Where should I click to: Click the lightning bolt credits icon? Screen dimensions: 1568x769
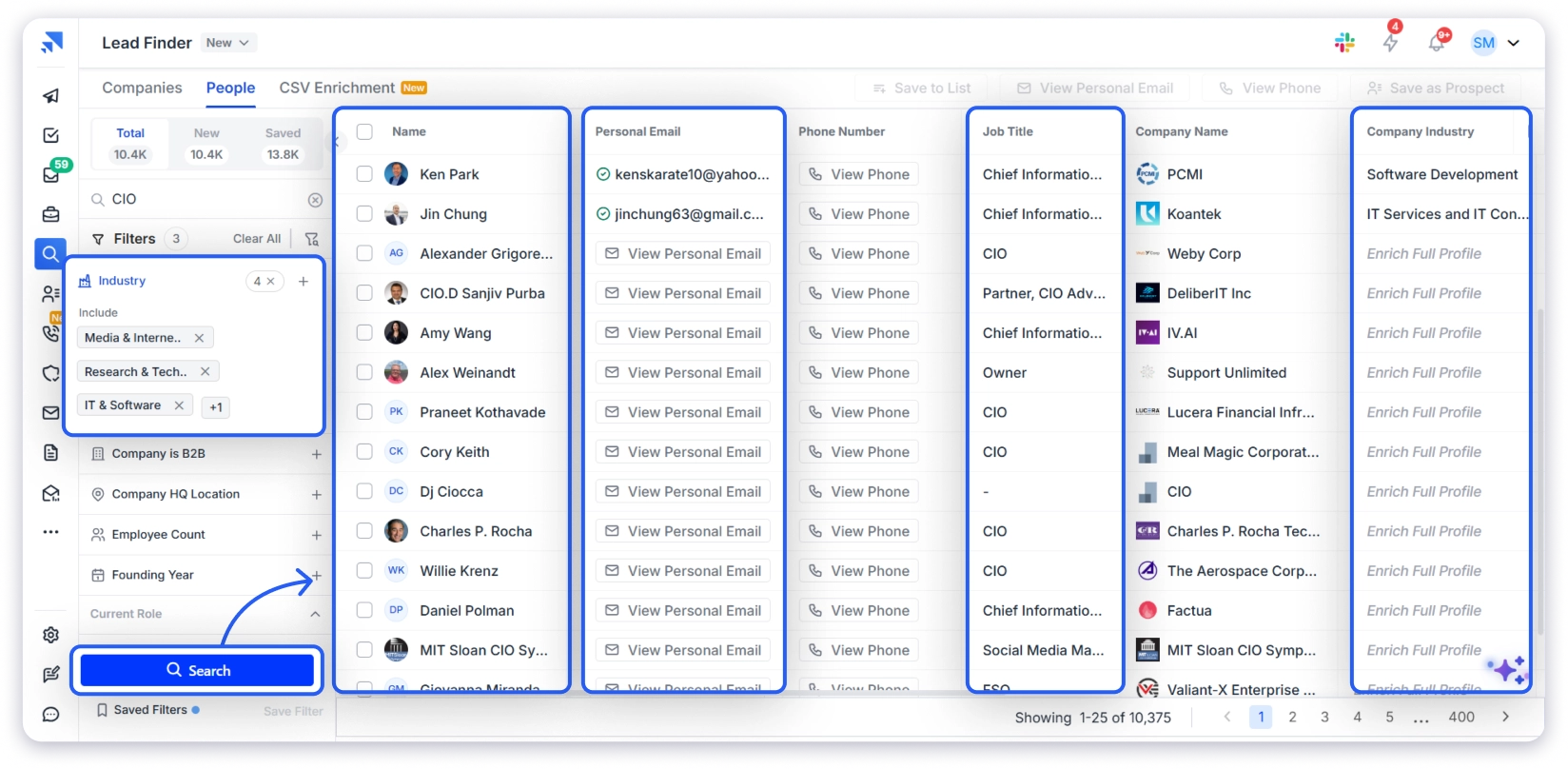1390,43
